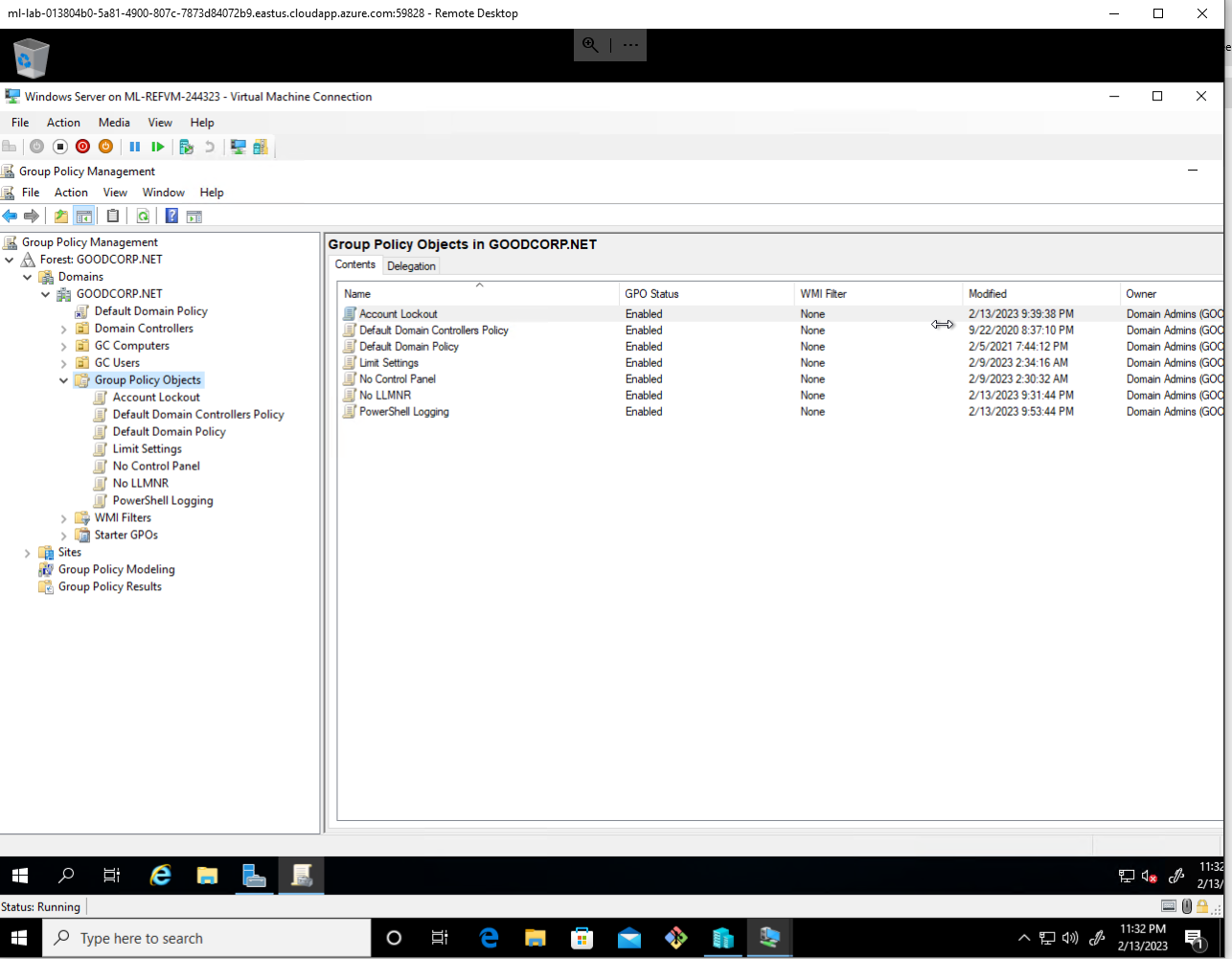Screen dimensions: 1232x959
Task: Click the magnifier zoom icon in Remote Desktop bar
Action: [591, 45]
